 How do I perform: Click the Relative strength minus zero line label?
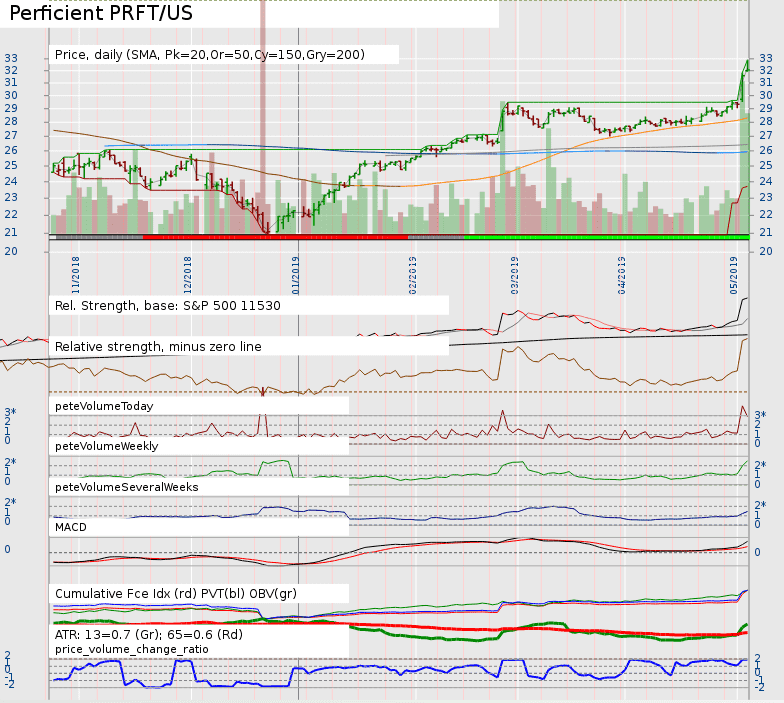coord(158,346)
